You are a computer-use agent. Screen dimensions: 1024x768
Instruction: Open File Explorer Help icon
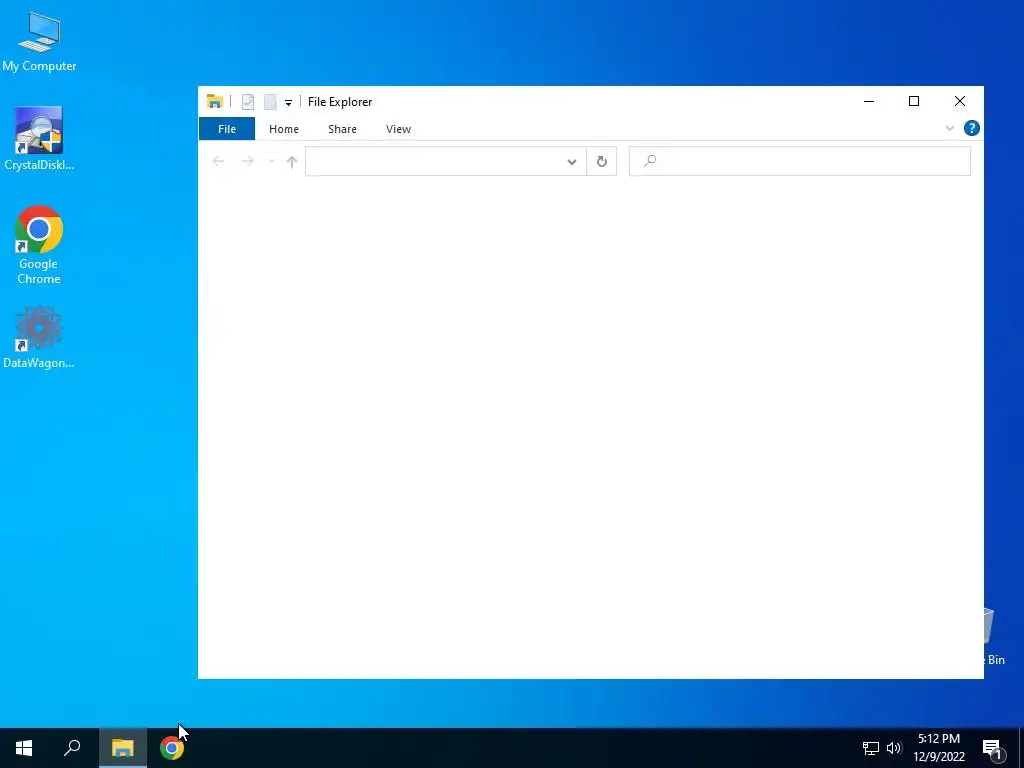(971, 128)
